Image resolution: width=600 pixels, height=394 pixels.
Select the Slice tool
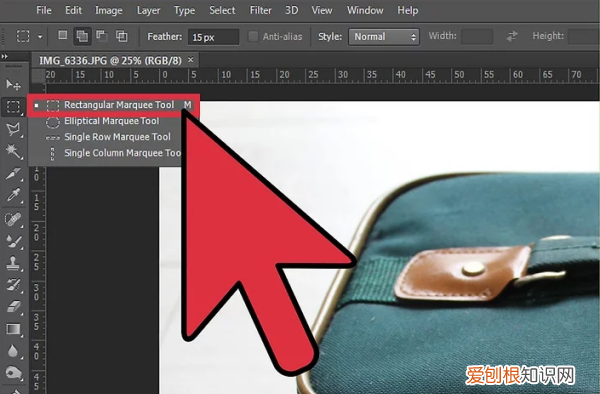tap(13, 174)
